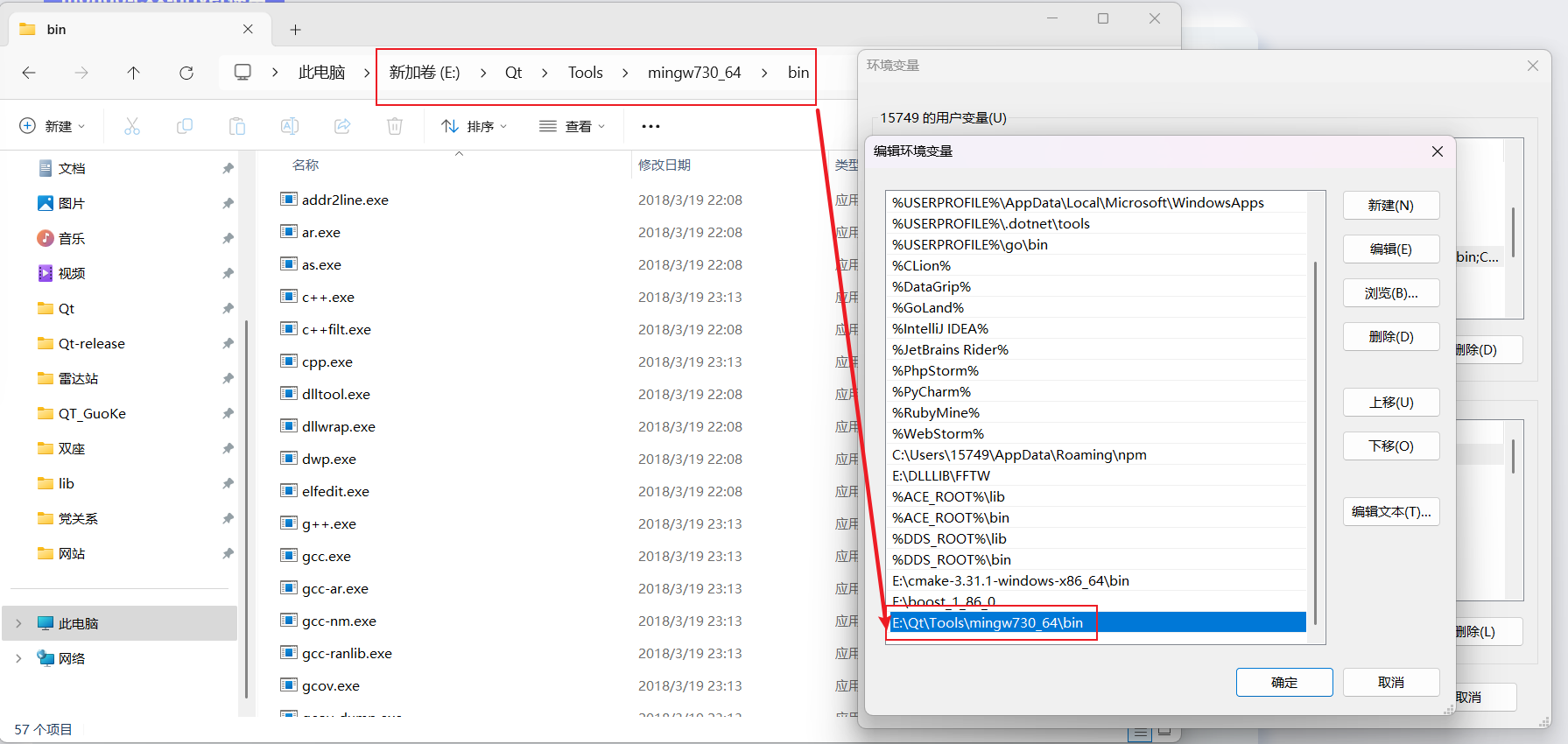Screen dimensions: 1568x744
Task: Unpin the Qt-release folder from quick access
Action: pyautogui.click(x=228, y=344)
